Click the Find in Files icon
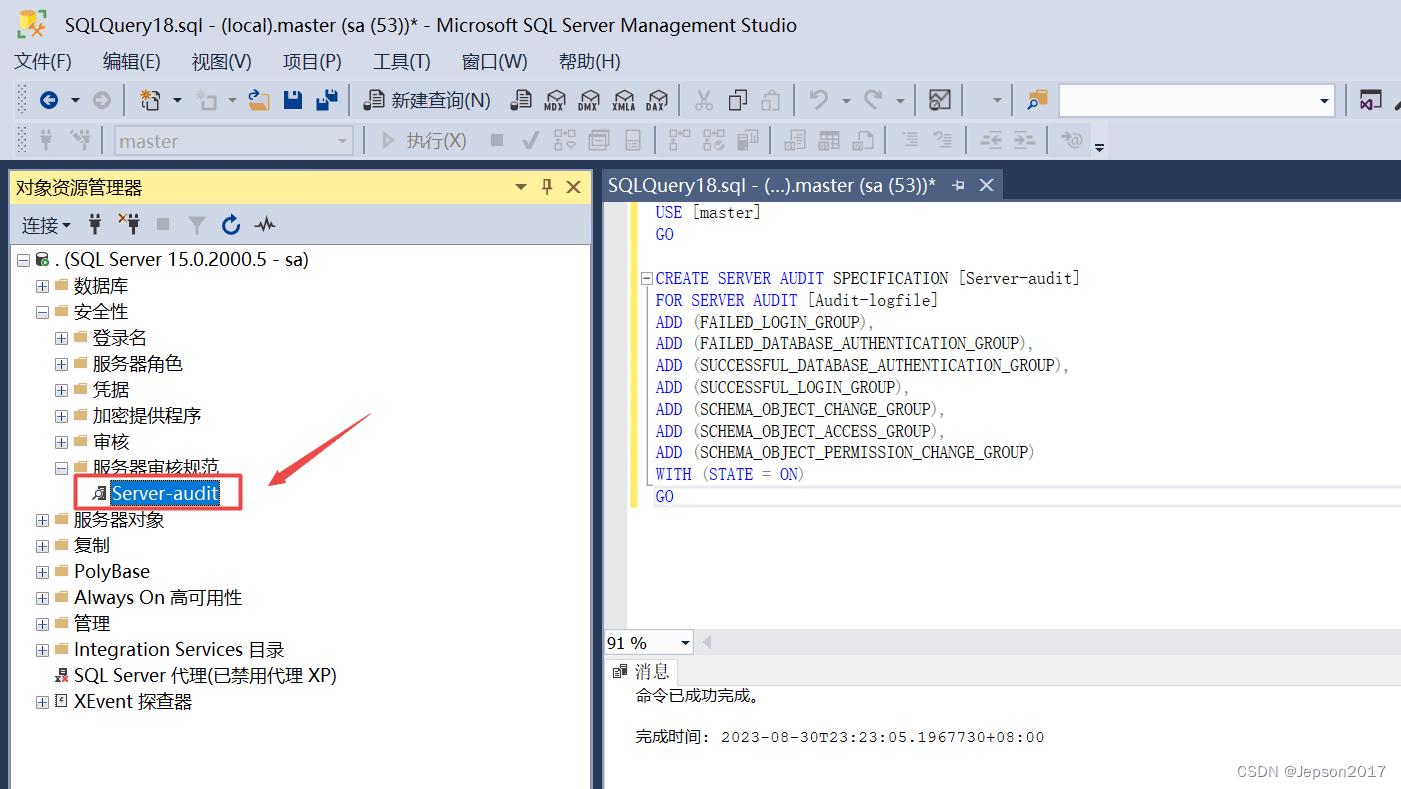Image resolution: width=1401 pixels, height=789 pixels. click(1037, 100)
